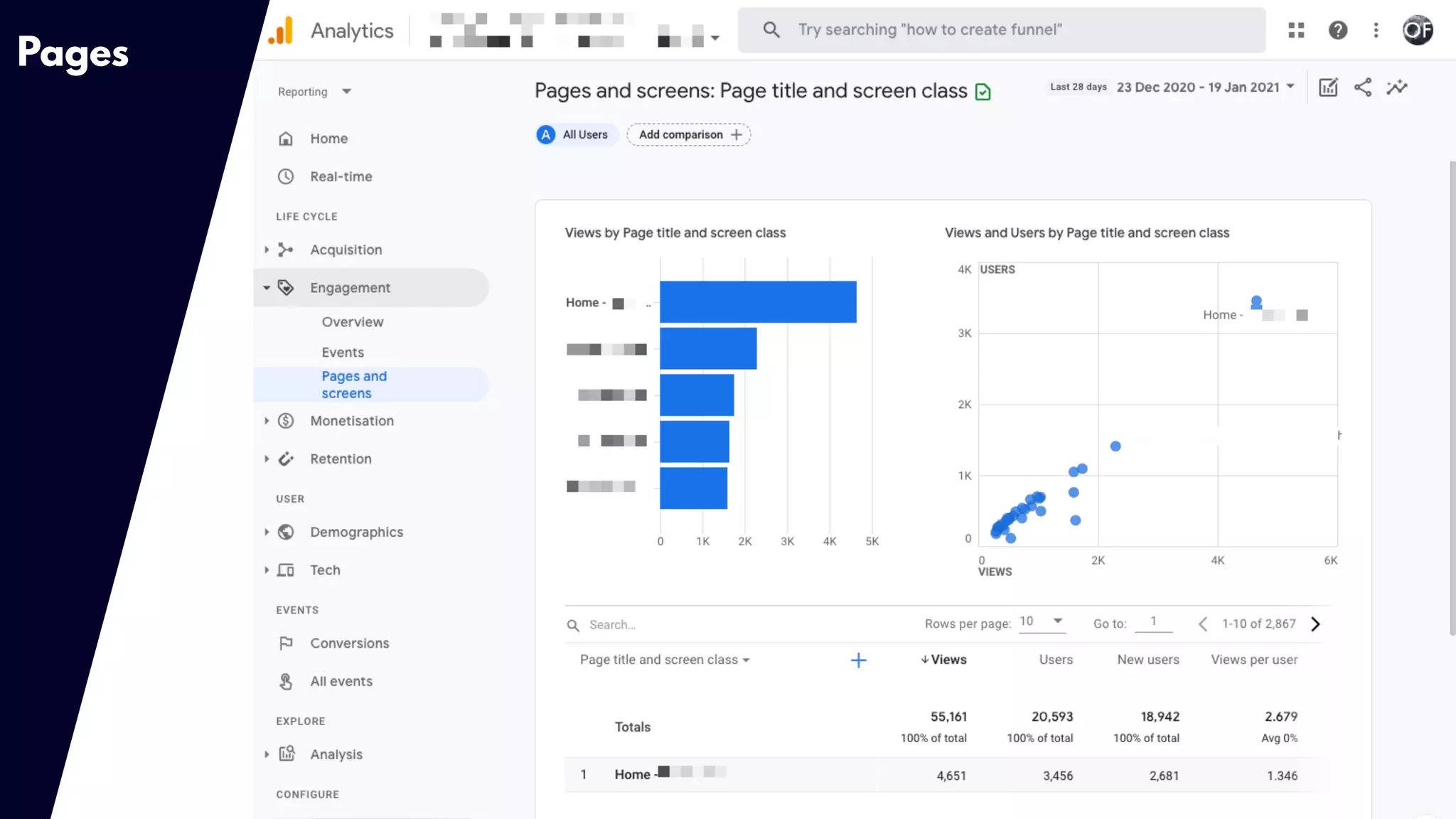1456x819 pixels.
Task: Go to next table page arrow
Action: pos(1315,624)
